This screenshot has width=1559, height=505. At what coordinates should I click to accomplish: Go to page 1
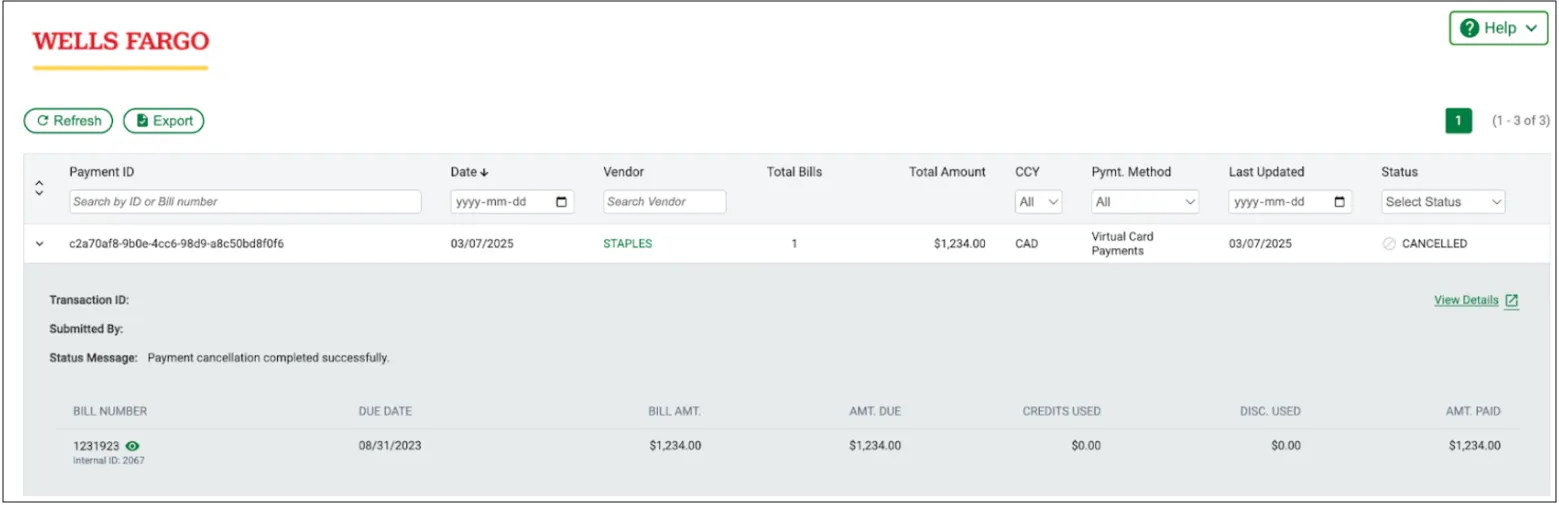point(1459,121)
